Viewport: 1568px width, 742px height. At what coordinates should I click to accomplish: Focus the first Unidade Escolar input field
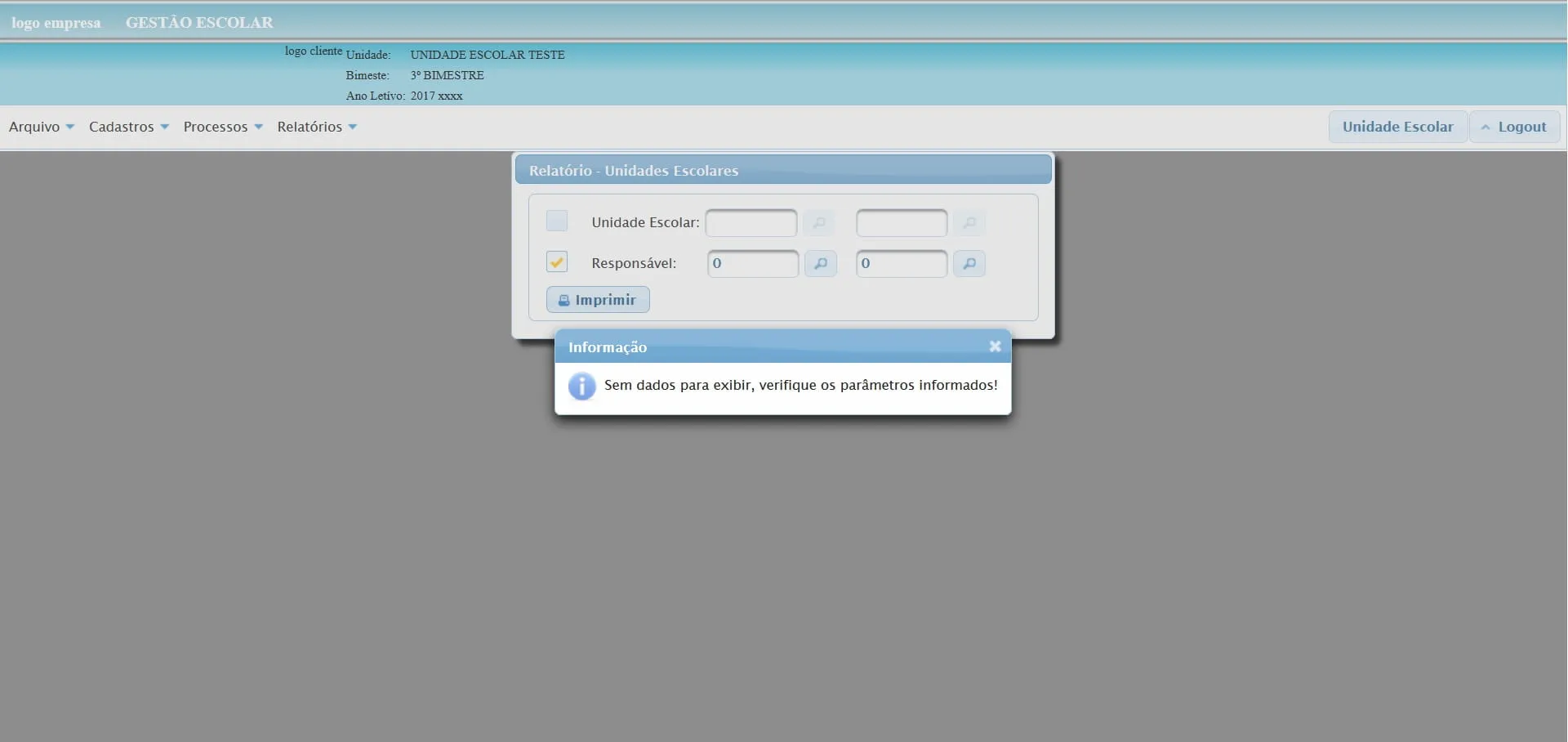coord(751,222)
